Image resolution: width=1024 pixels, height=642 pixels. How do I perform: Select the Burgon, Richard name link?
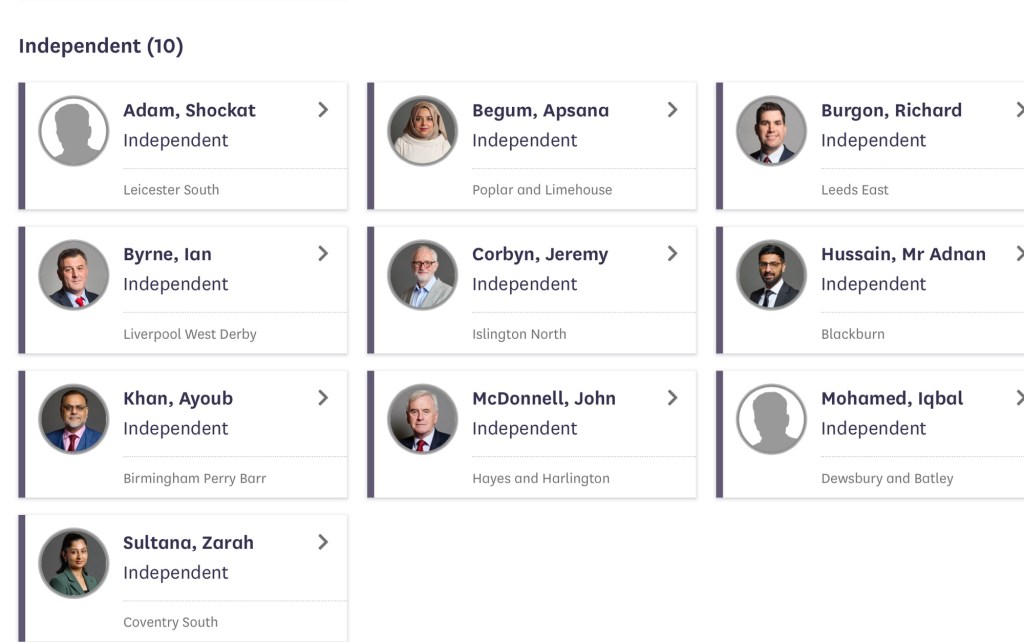pyautogui.click(x=891, y=110)
